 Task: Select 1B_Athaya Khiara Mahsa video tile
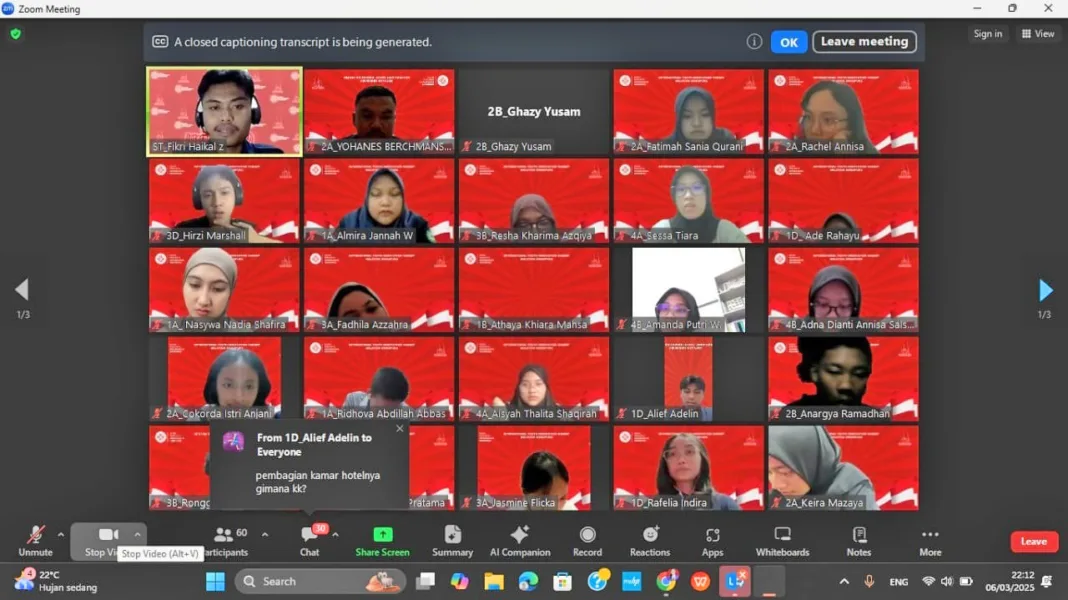click(534, 290)
